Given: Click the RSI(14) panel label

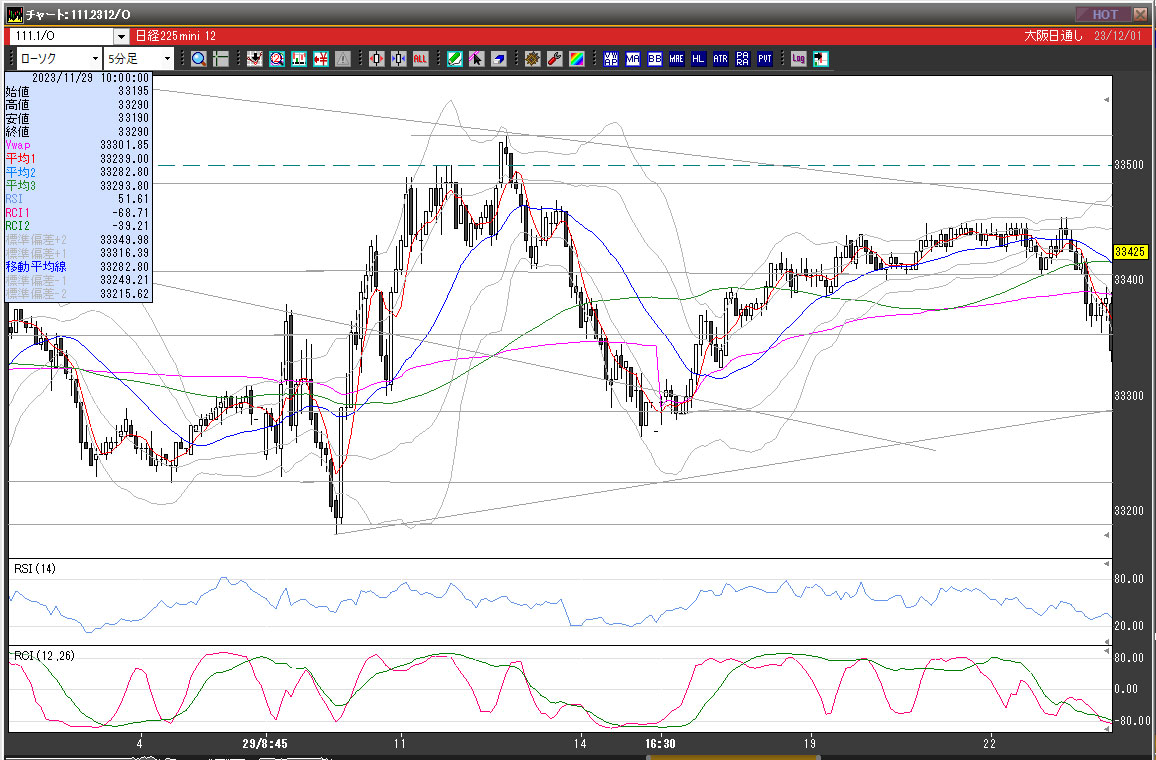Looking at the screenshot, I should pyautogui.click(x=35, y=568).
